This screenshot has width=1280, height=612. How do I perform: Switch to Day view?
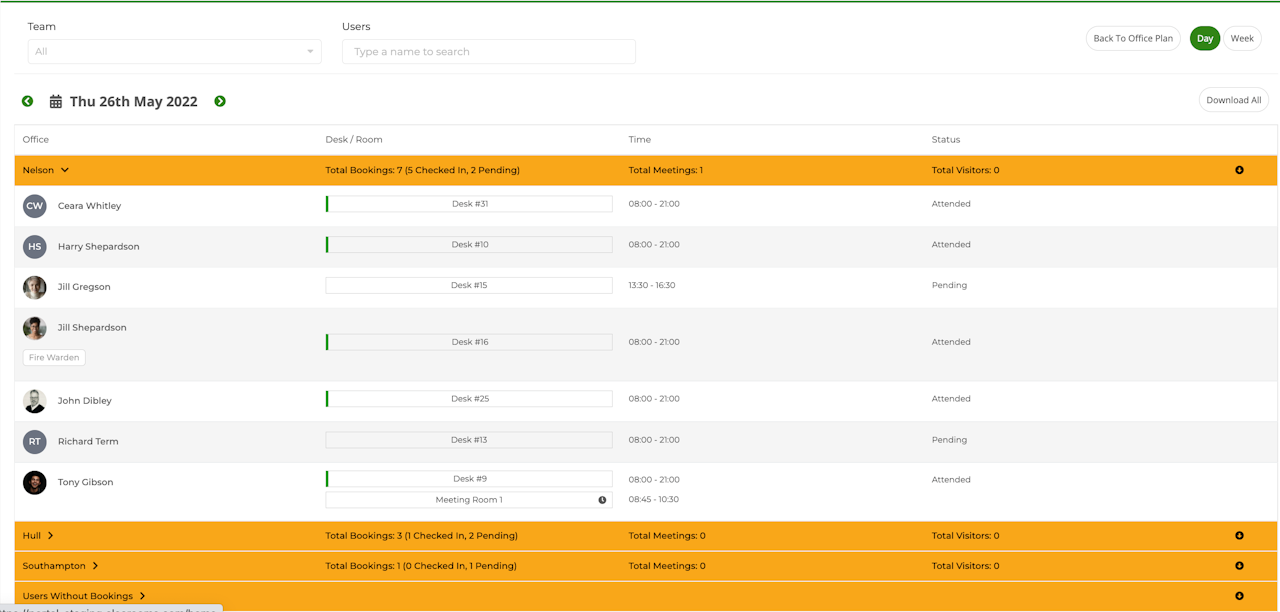pyautogui.click(x=1204, y=38)
